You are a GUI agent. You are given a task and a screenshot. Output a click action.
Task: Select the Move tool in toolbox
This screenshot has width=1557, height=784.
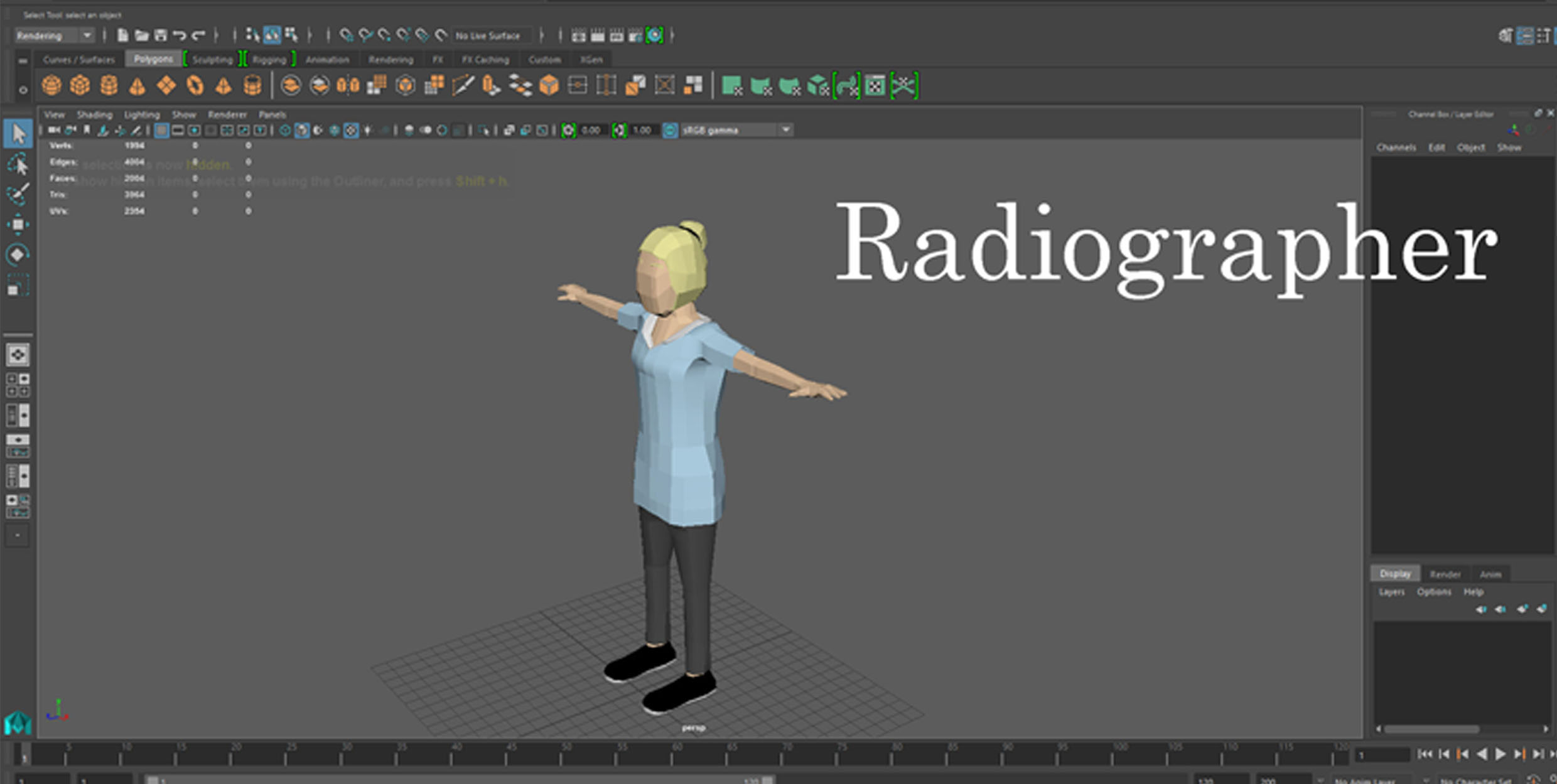point(18,224)
